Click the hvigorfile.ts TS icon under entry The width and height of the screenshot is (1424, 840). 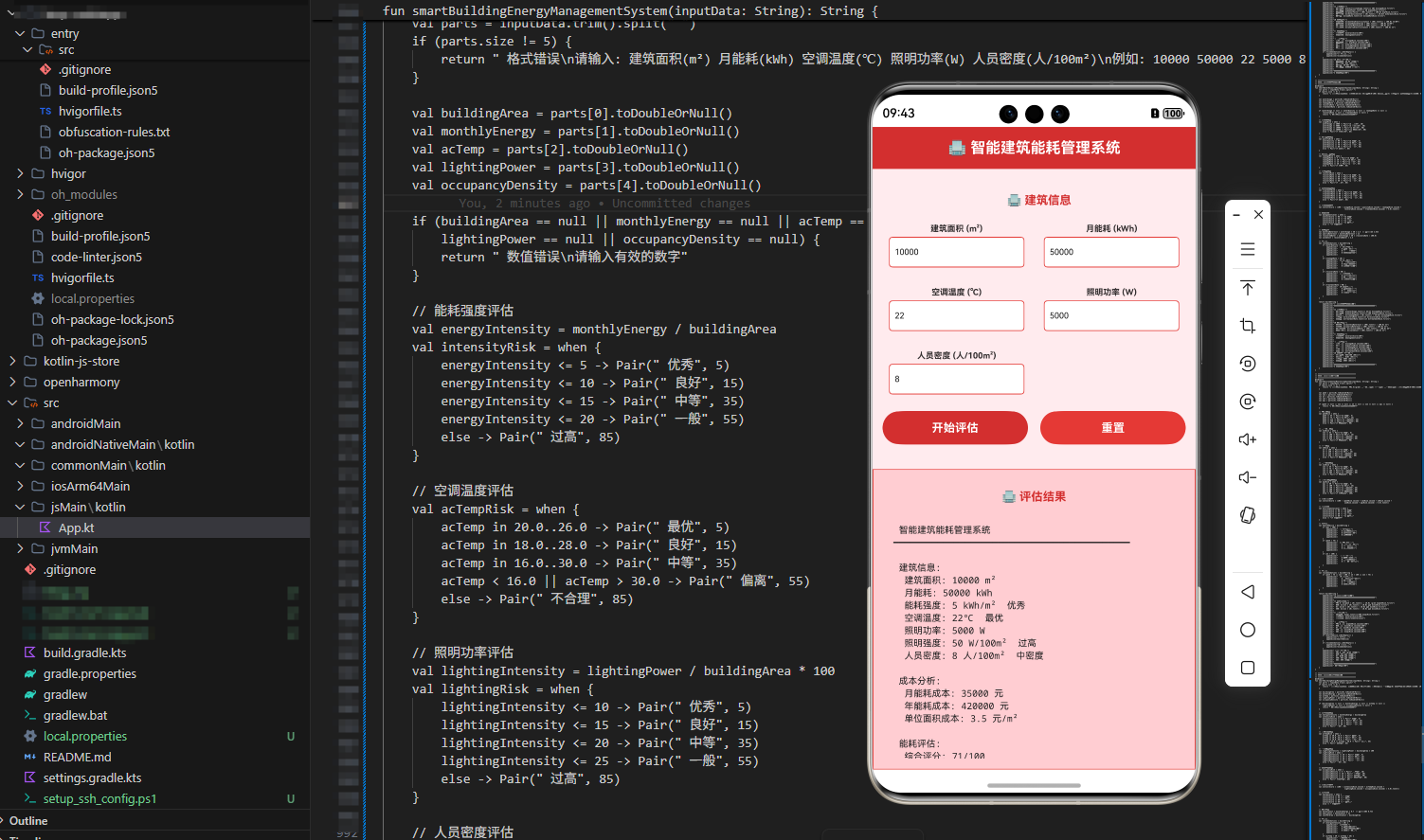coord(45,111)
